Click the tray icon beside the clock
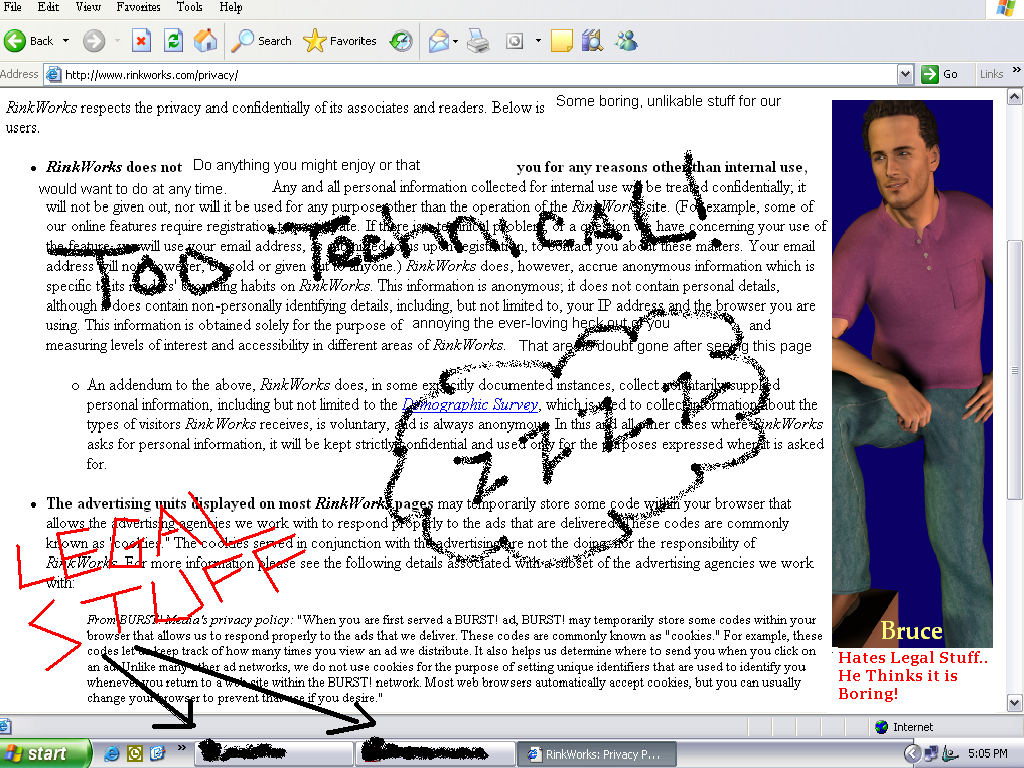The width and height of the screenshot is (1024, 768). click(952, 754)
